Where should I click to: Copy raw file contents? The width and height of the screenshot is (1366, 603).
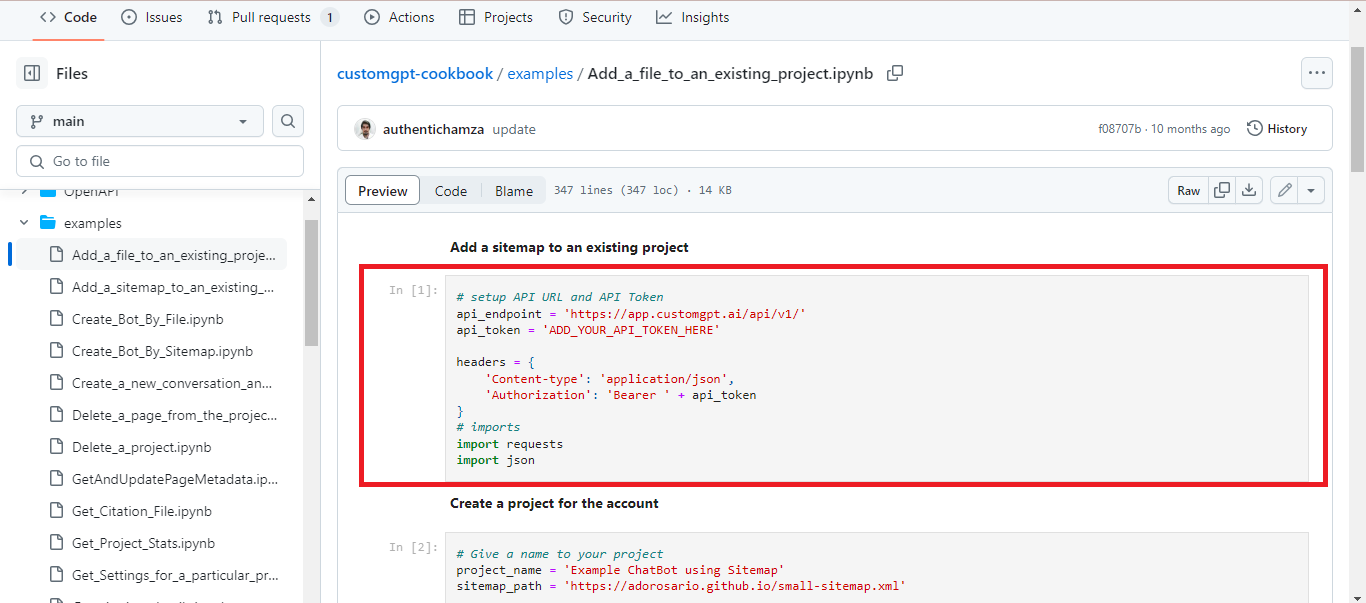click(x=1221, y=189)
